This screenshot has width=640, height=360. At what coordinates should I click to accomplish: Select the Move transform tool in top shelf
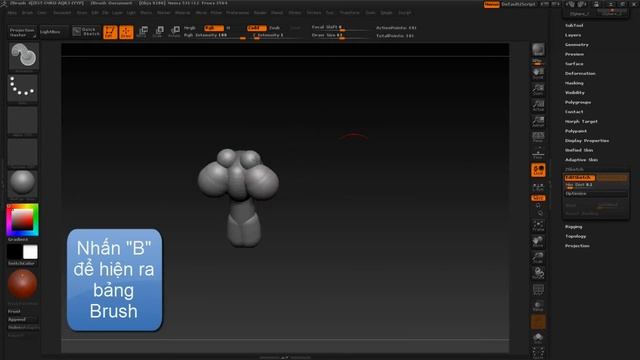[143, 32]
